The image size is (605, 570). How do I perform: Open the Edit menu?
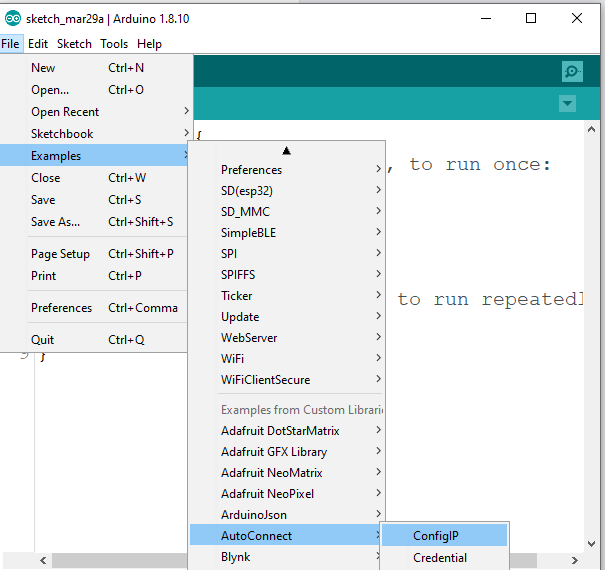click(x=38, y=44)
